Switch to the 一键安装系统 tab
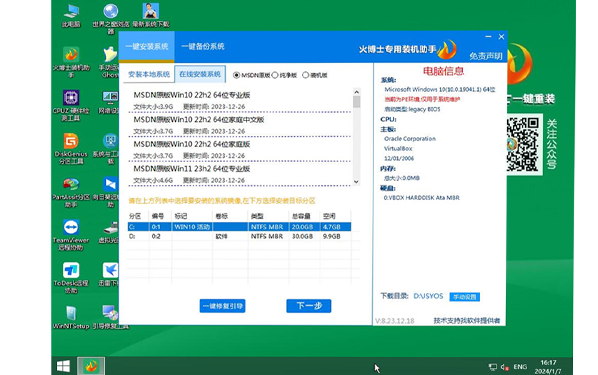 tap(147, 47)
